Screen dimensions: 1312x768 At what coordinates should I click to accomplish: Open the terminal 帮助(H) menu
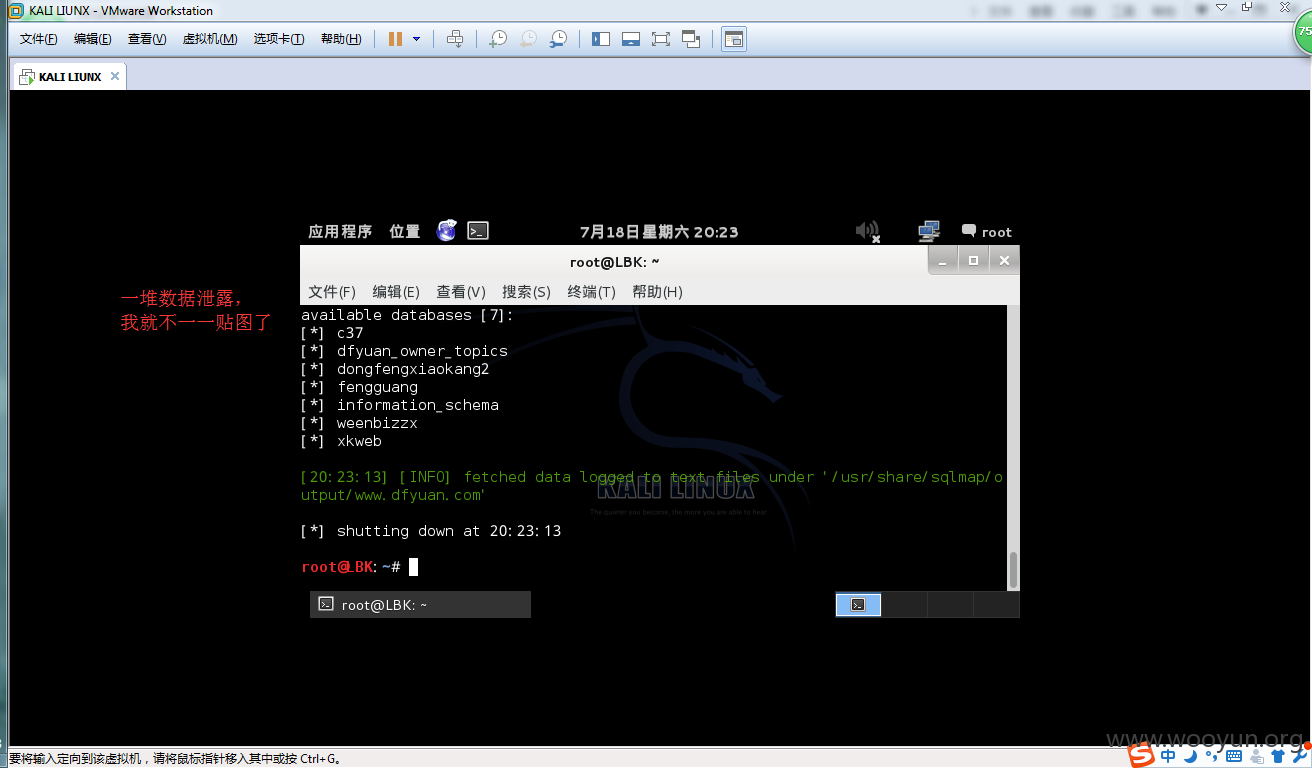[x=657, y=291]
